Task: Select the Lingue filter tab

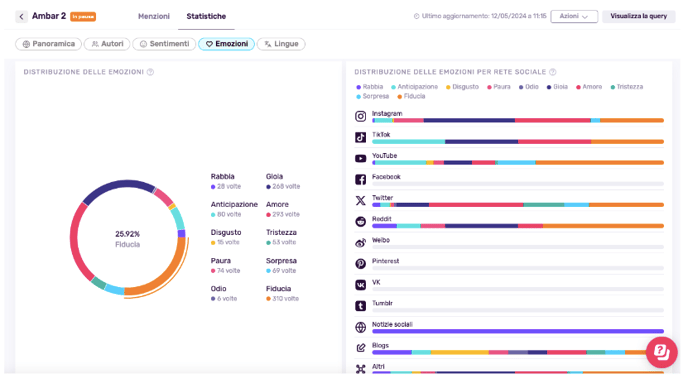Action: (x=281, y=44)
